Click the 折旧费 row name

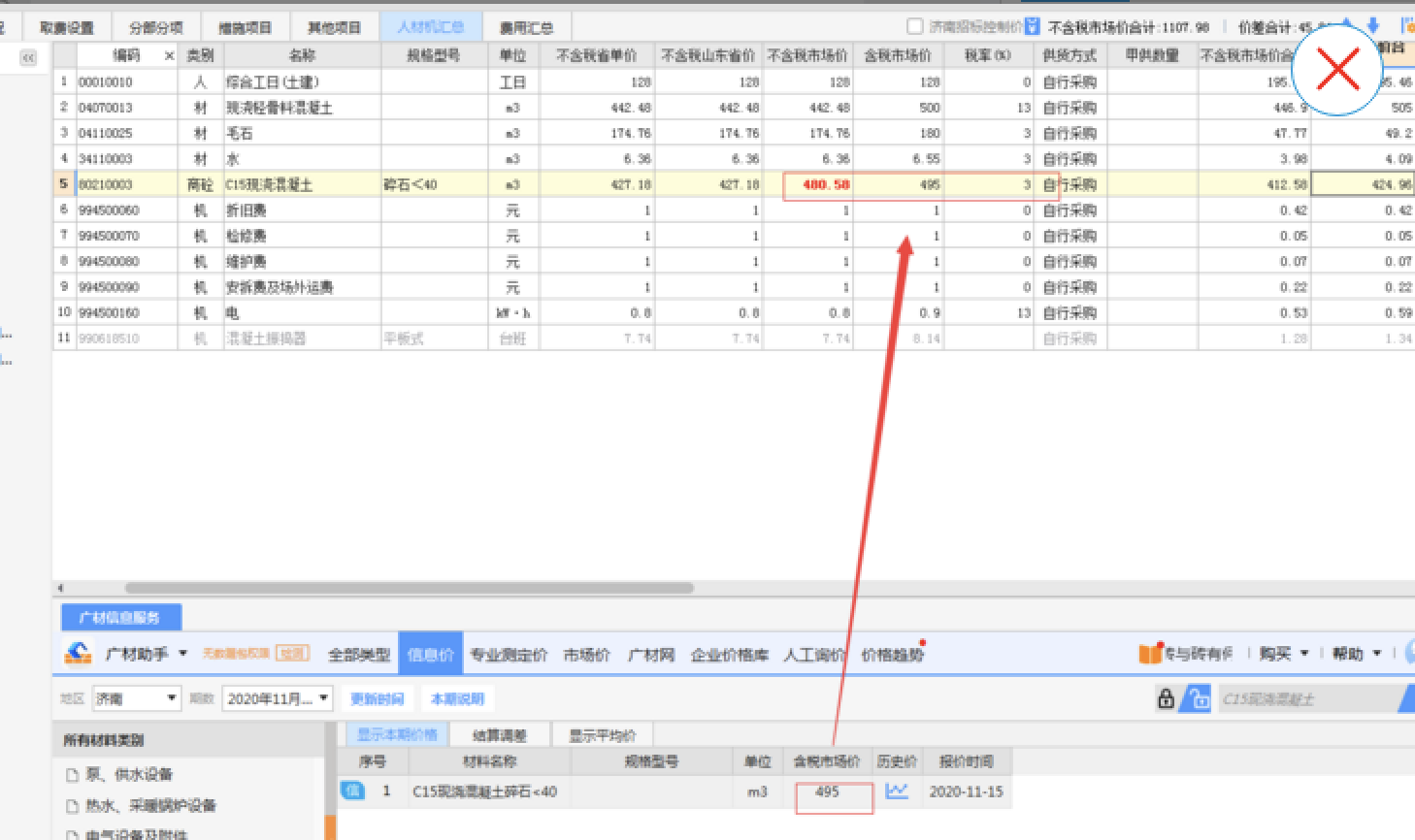(303, 210)
